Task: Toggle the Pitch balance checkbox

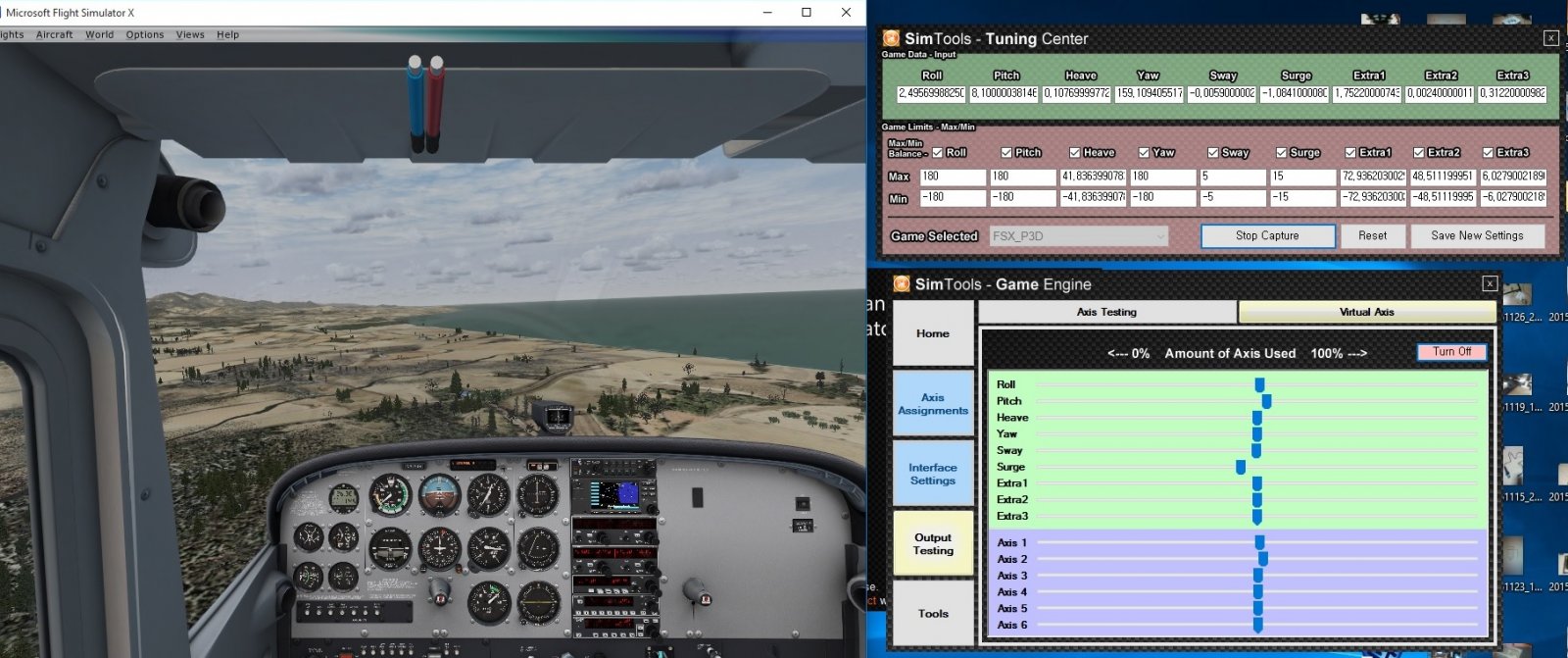Action: 1006,152
